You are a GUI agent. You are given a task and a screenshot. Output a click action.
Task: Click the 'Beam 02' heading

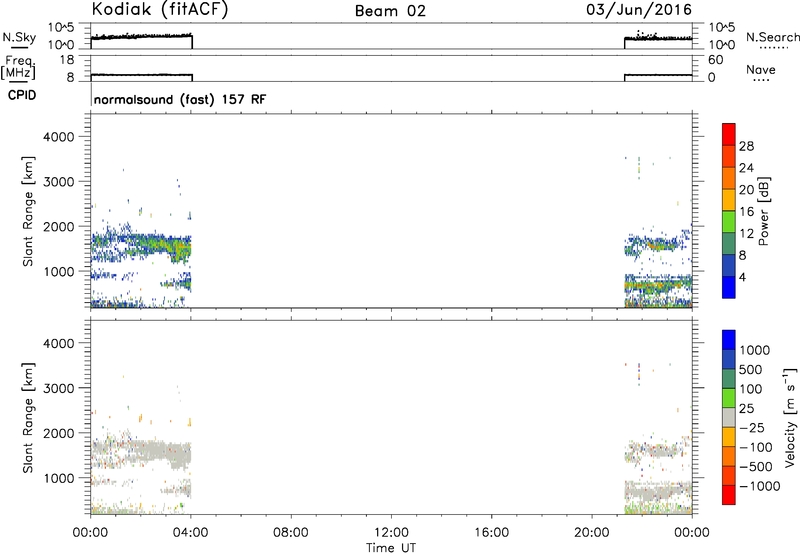pos(390,11)
